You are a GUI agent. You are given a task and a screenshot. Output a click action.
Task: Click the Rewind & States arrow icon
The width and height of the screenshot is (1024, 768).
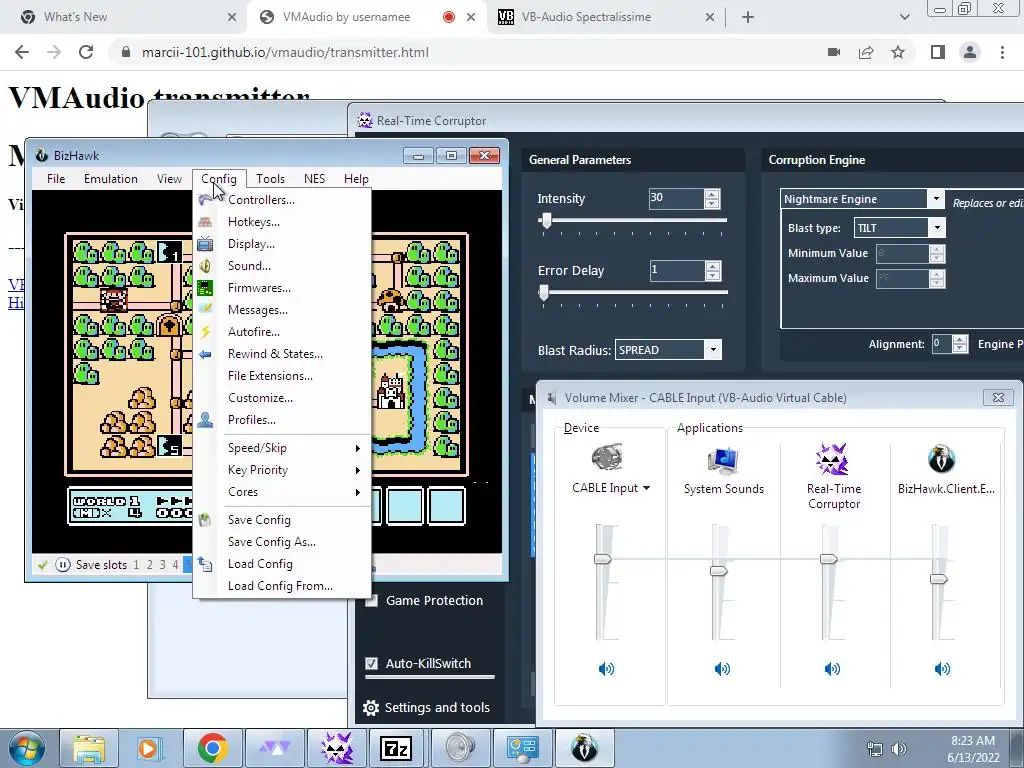(x=205, y=354)
